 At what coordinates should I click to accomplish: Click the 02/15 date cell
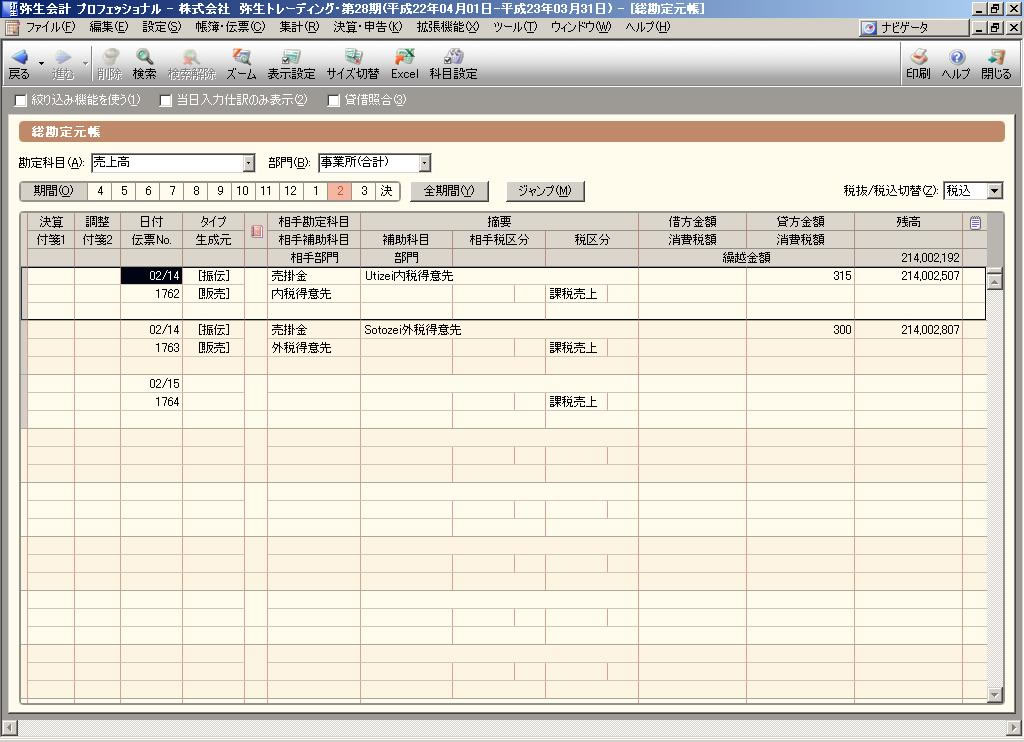151,383
